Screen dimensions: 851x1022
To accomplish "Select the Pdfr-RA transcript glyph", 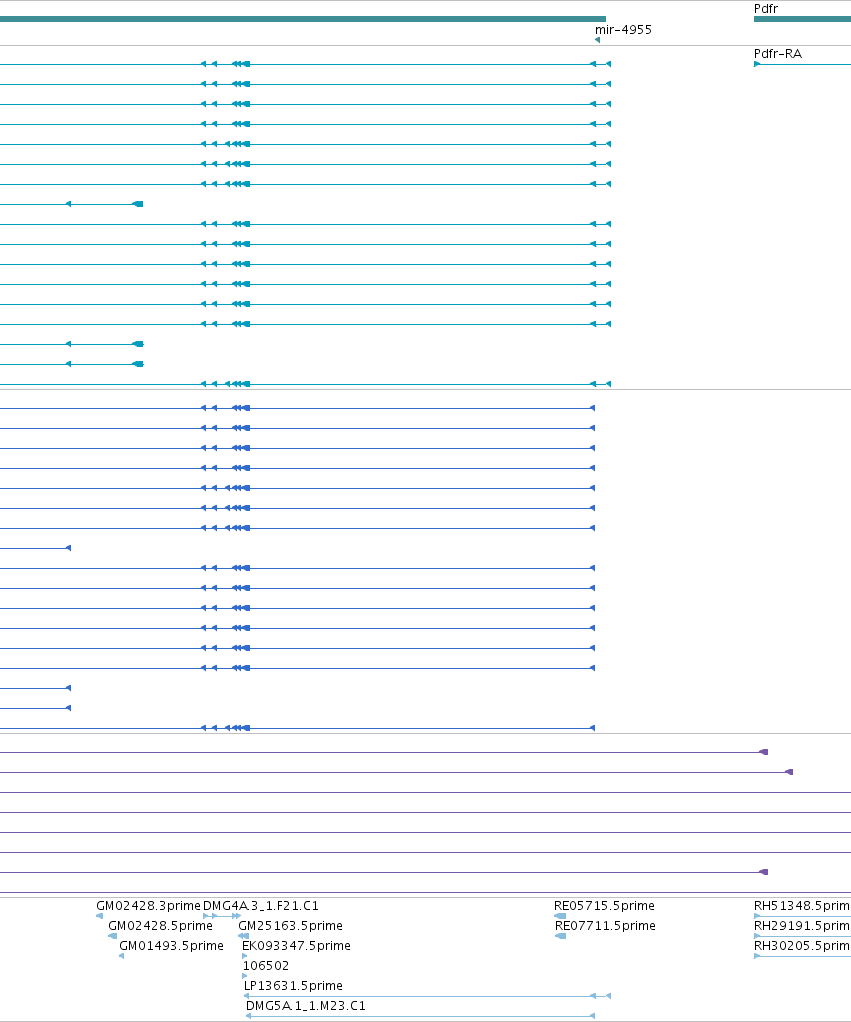I will point(802,64).
